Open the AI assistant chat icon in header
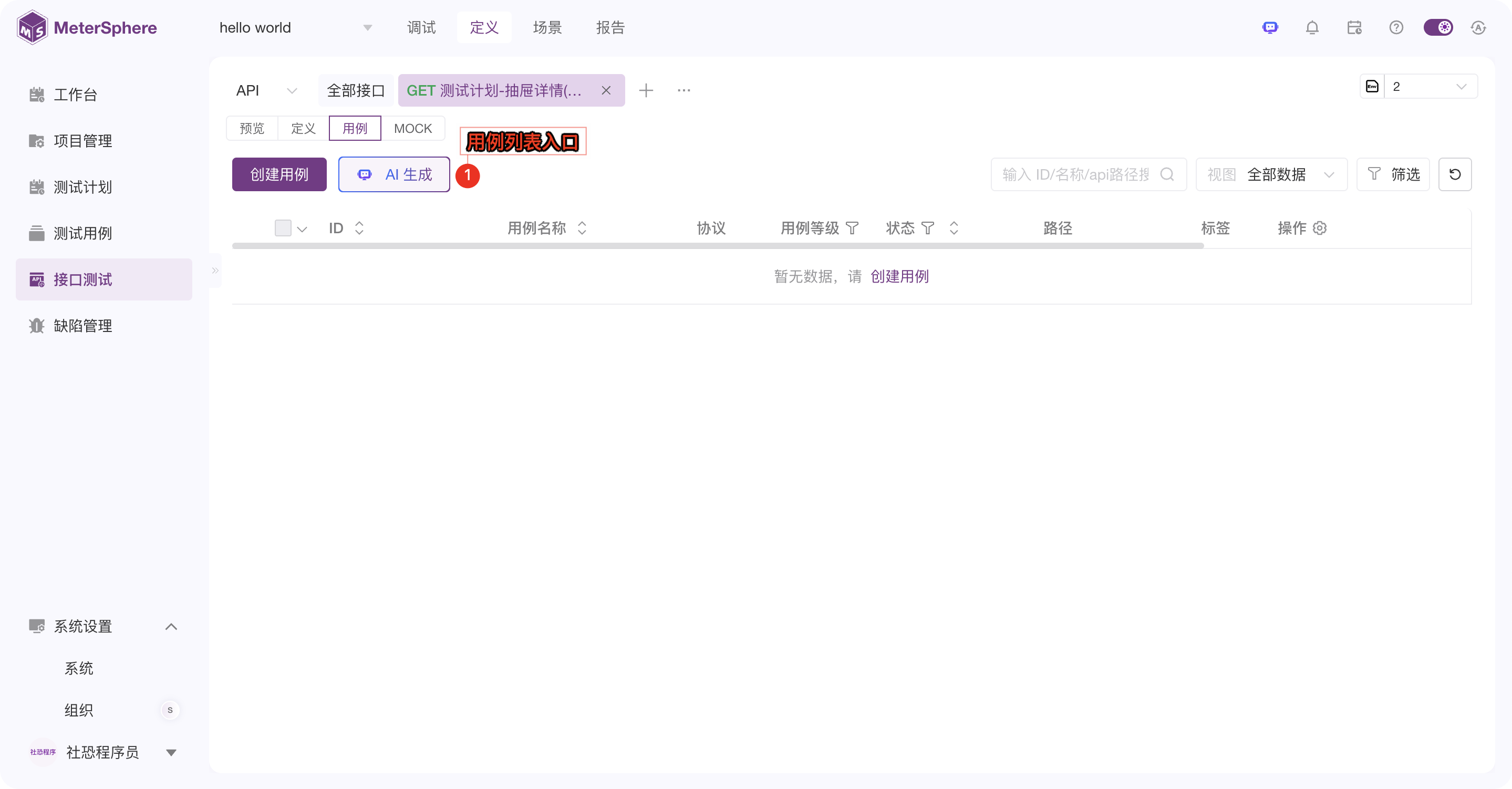The width and height of the screenshot is (1512, 789). [1270, 28]
